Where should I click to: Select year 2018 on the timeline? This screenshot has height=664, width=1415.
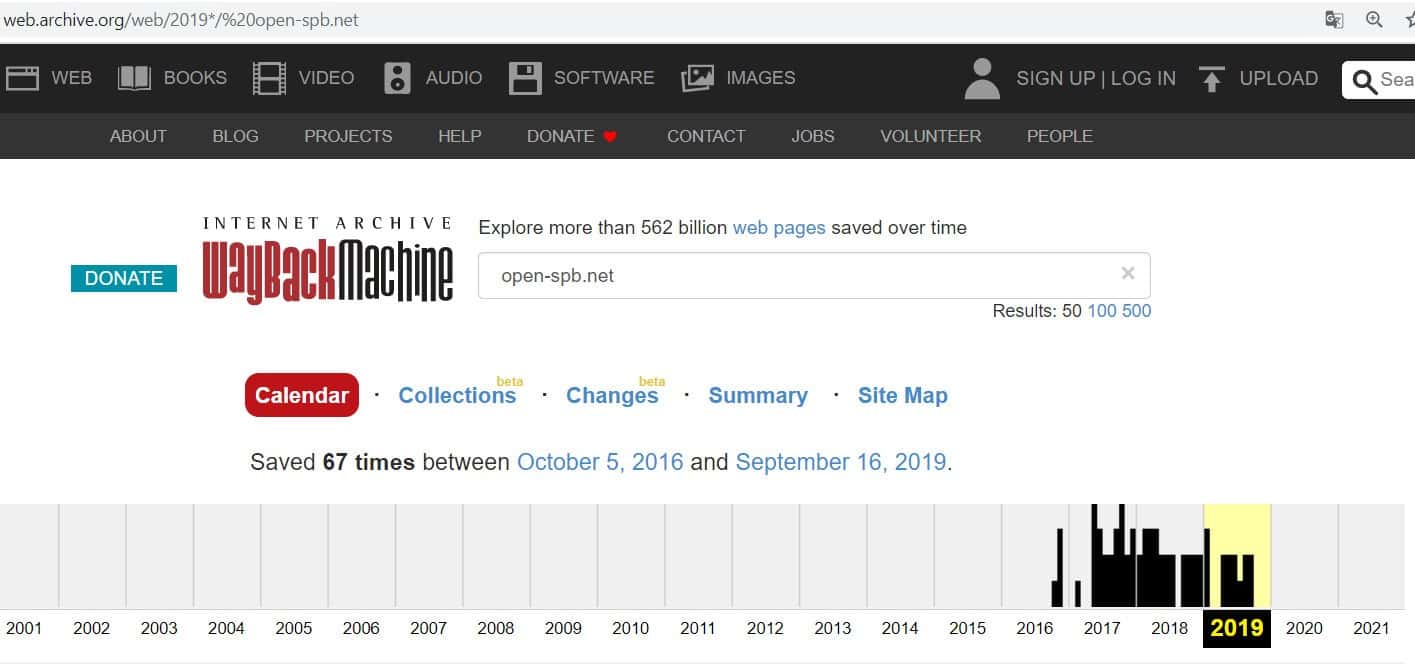coord(1170,628)
